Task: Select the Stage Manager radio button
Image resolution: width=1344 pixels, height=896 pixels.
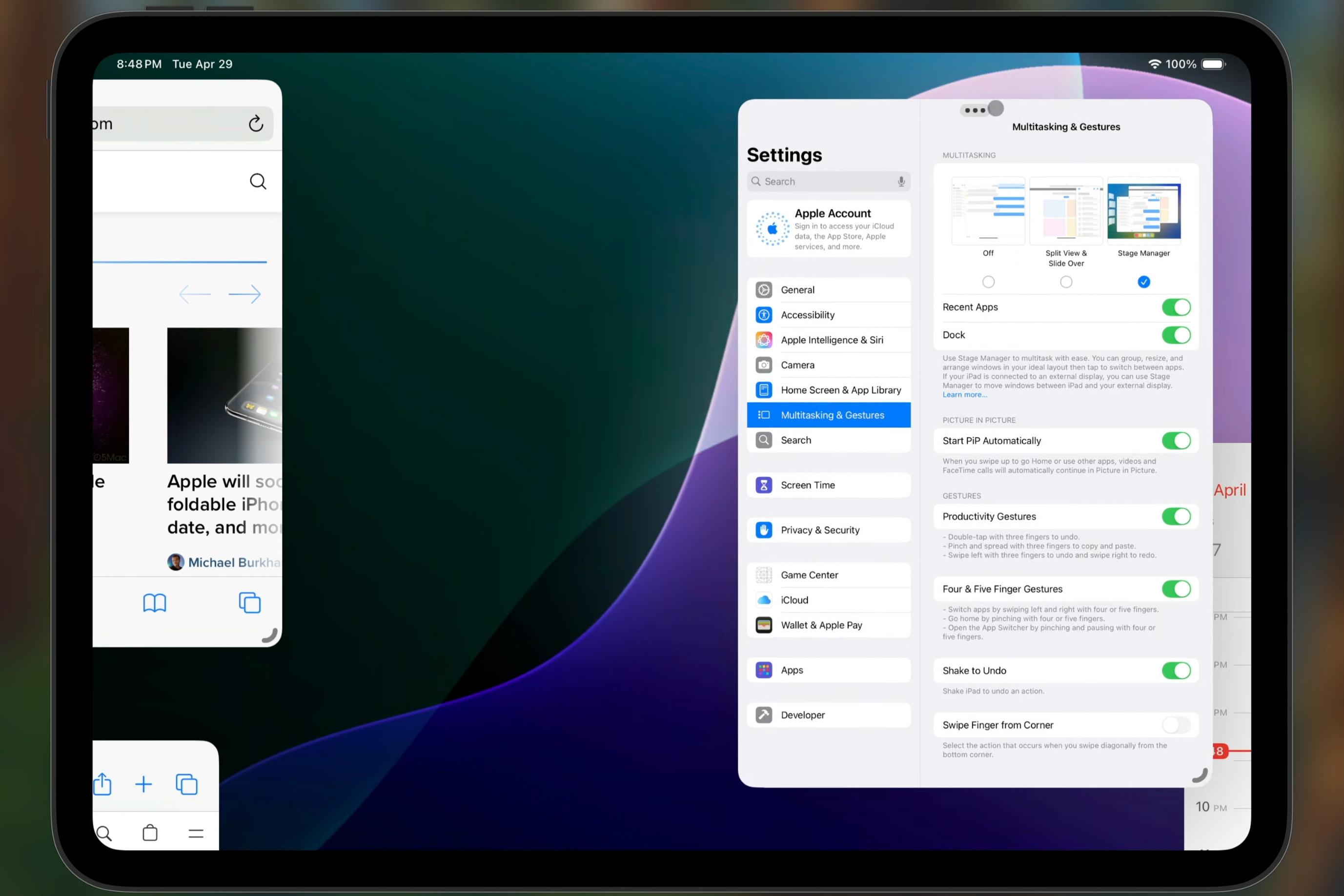Action: coord(1143,282)
